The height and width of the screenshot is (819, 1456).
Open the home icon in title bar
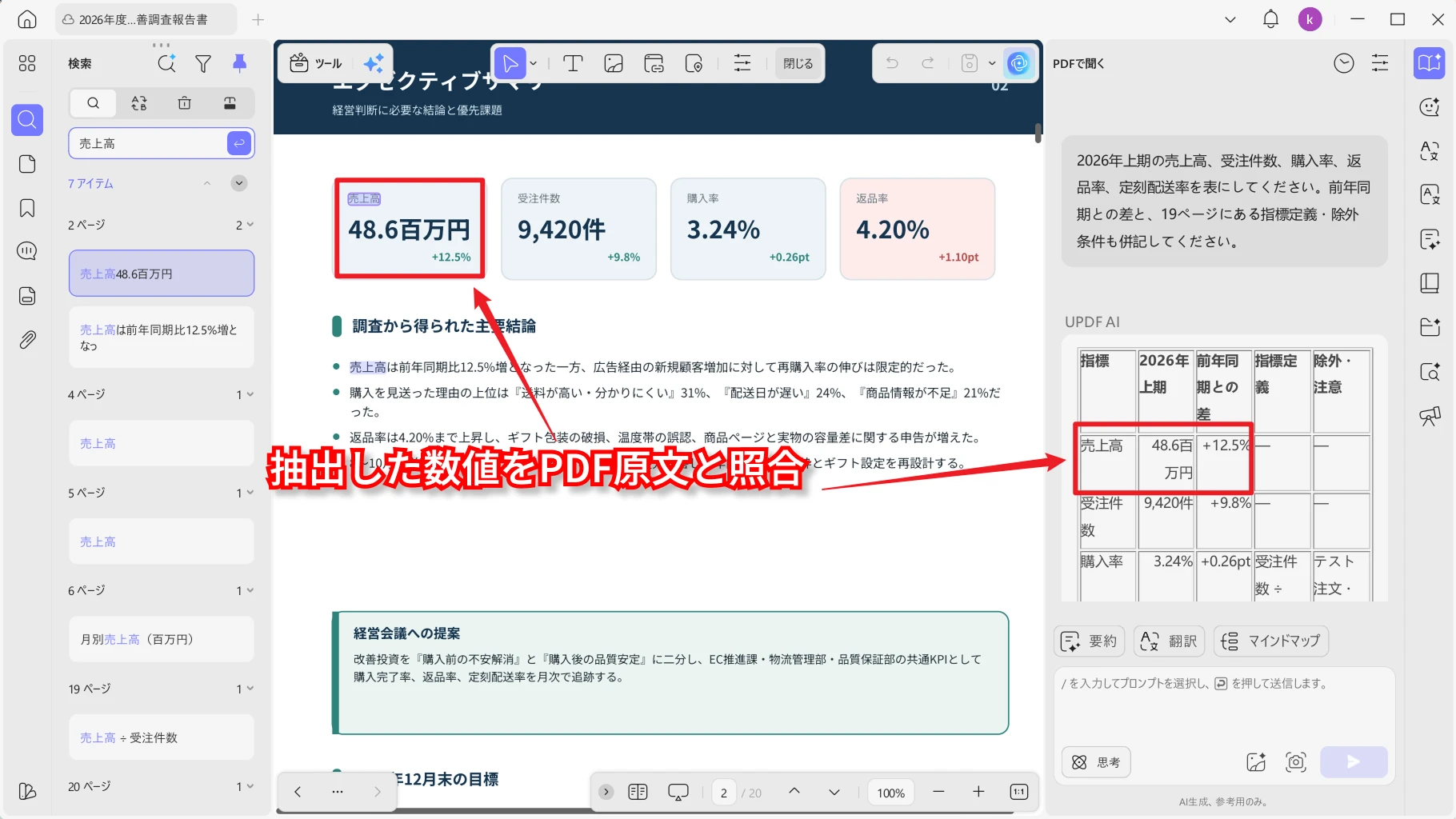coord(27,19)
